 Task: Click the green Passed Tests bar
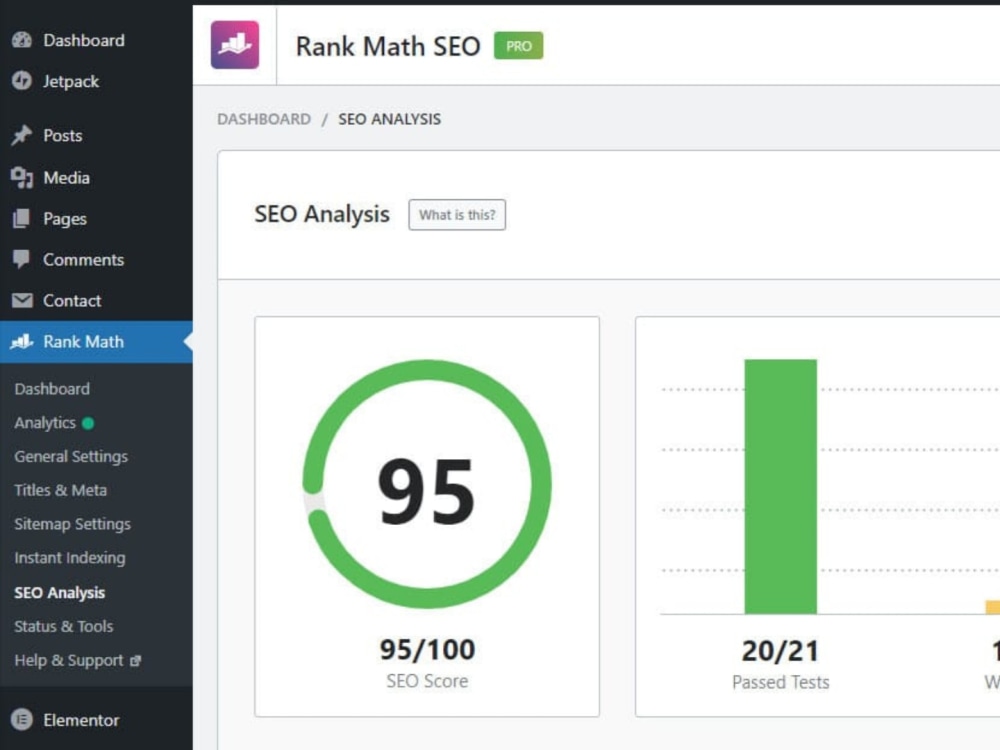coord(781,487)
